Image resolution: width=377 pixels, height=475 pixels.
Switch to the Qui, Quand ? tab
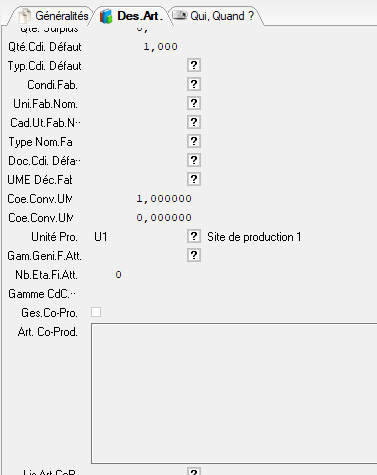215,16
